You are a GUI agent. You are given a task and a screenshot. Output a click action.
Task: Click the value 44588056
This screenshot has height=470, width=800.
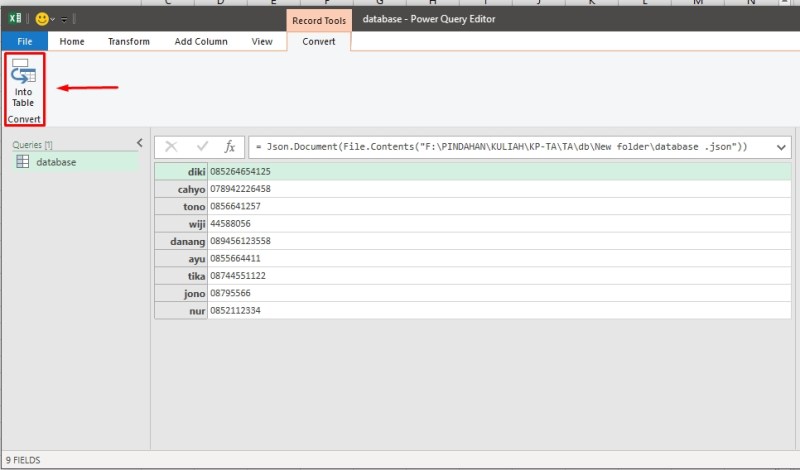coord(230,224)
